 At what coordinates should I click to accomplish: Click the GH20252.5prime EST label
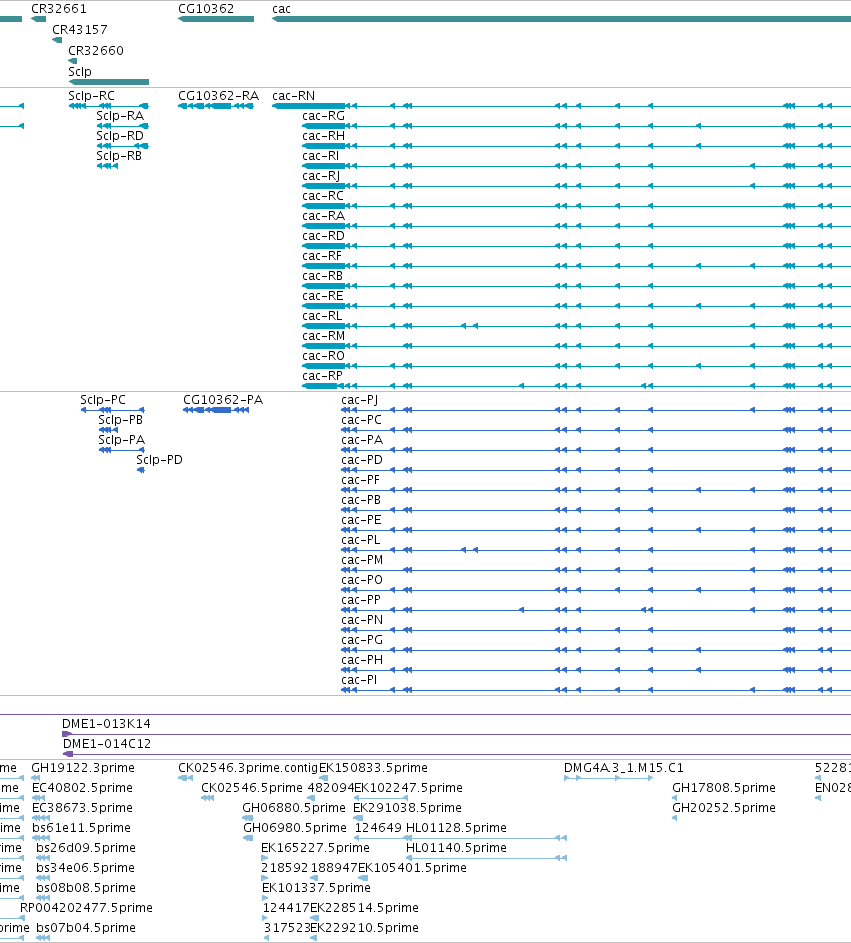pyautogui.click(x=724, y=807)
